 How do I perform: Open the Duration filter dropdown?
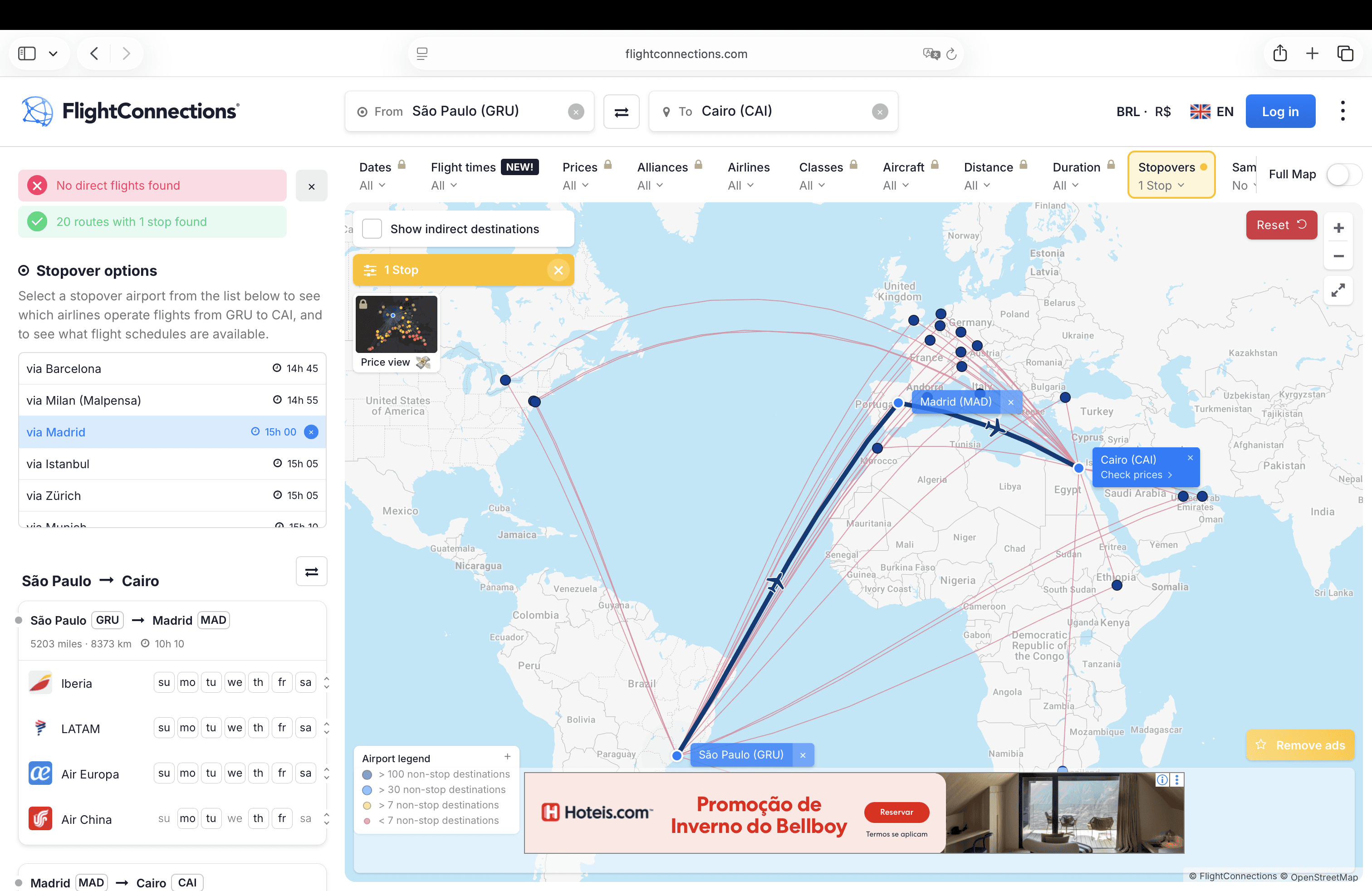coord(1083,176)
